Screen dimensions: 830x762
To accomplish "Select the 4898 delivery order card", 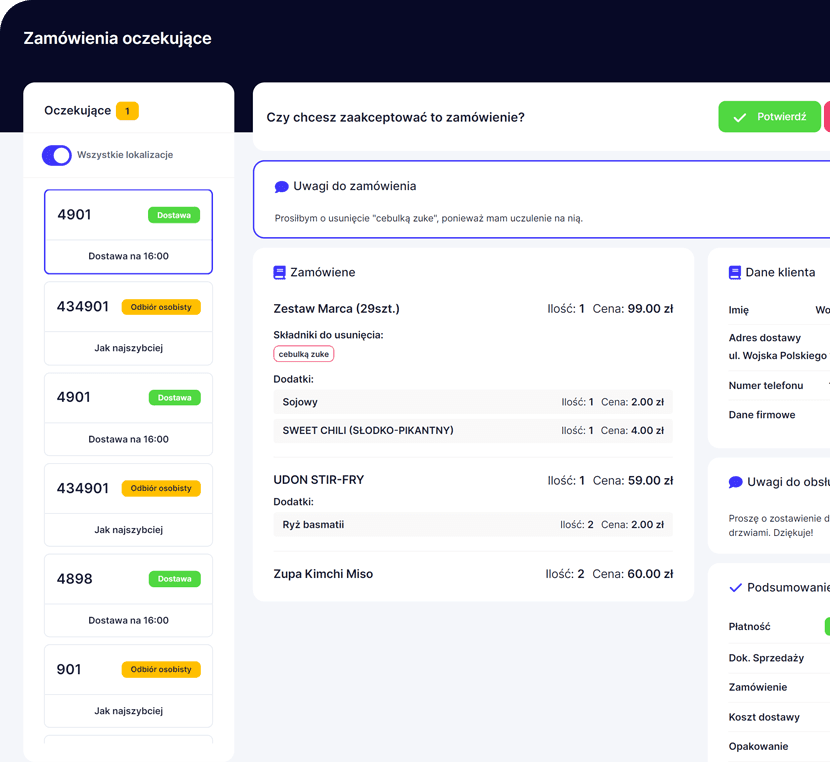I will [x=129, y=595].
